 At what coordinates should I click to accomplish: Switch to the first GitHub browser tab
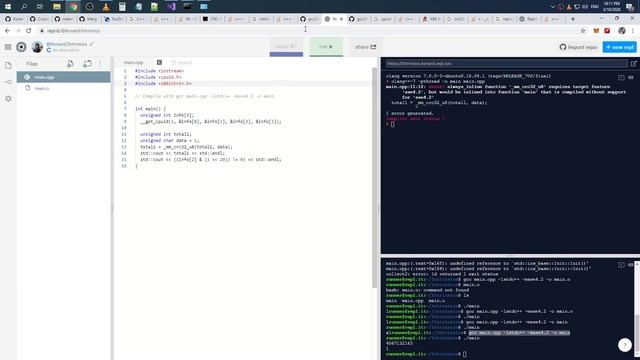tap(14, 19)
